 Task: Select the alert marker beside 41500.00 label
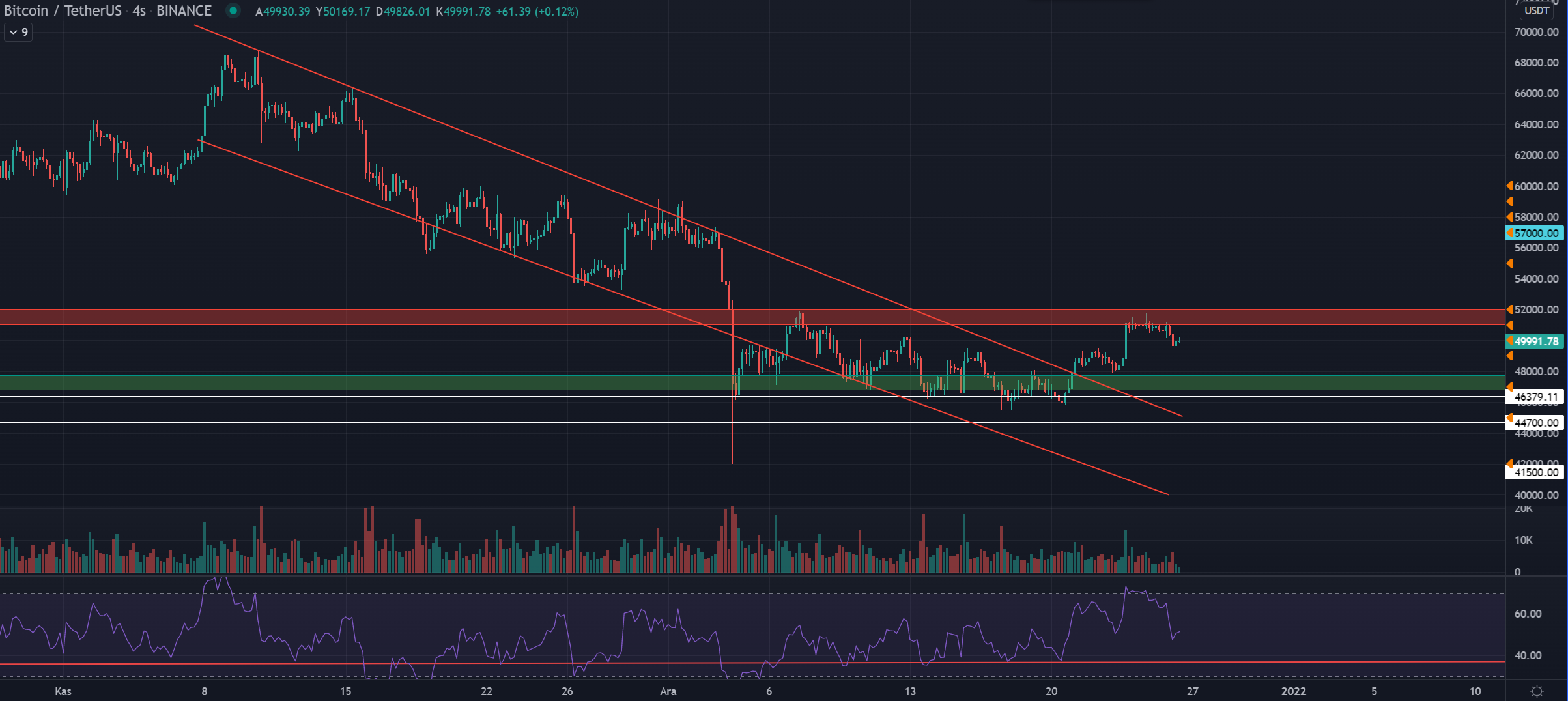pos(1509,464)
